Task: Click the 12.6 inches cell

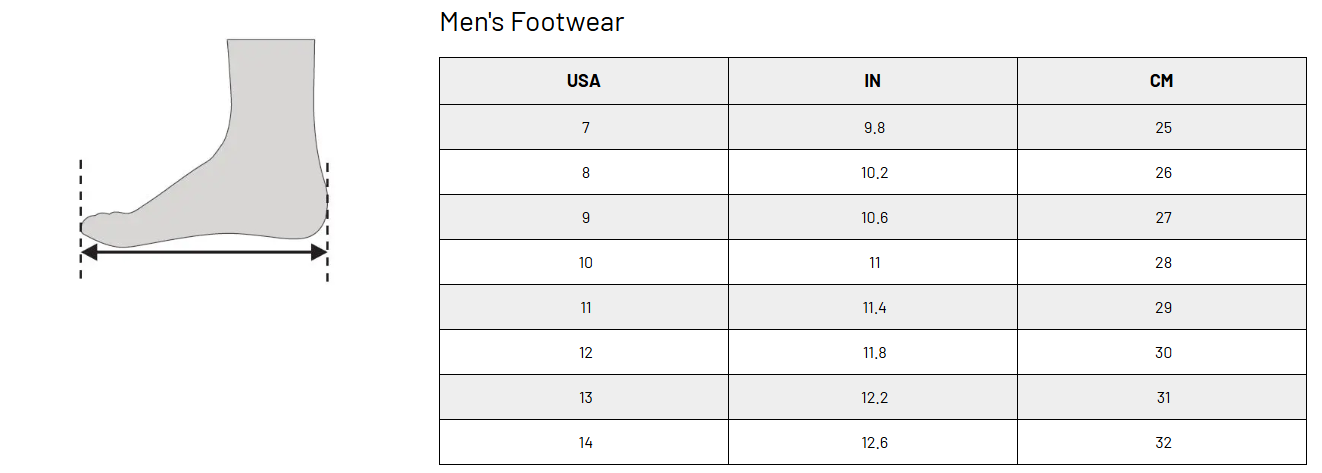Action: click(873, 443)
